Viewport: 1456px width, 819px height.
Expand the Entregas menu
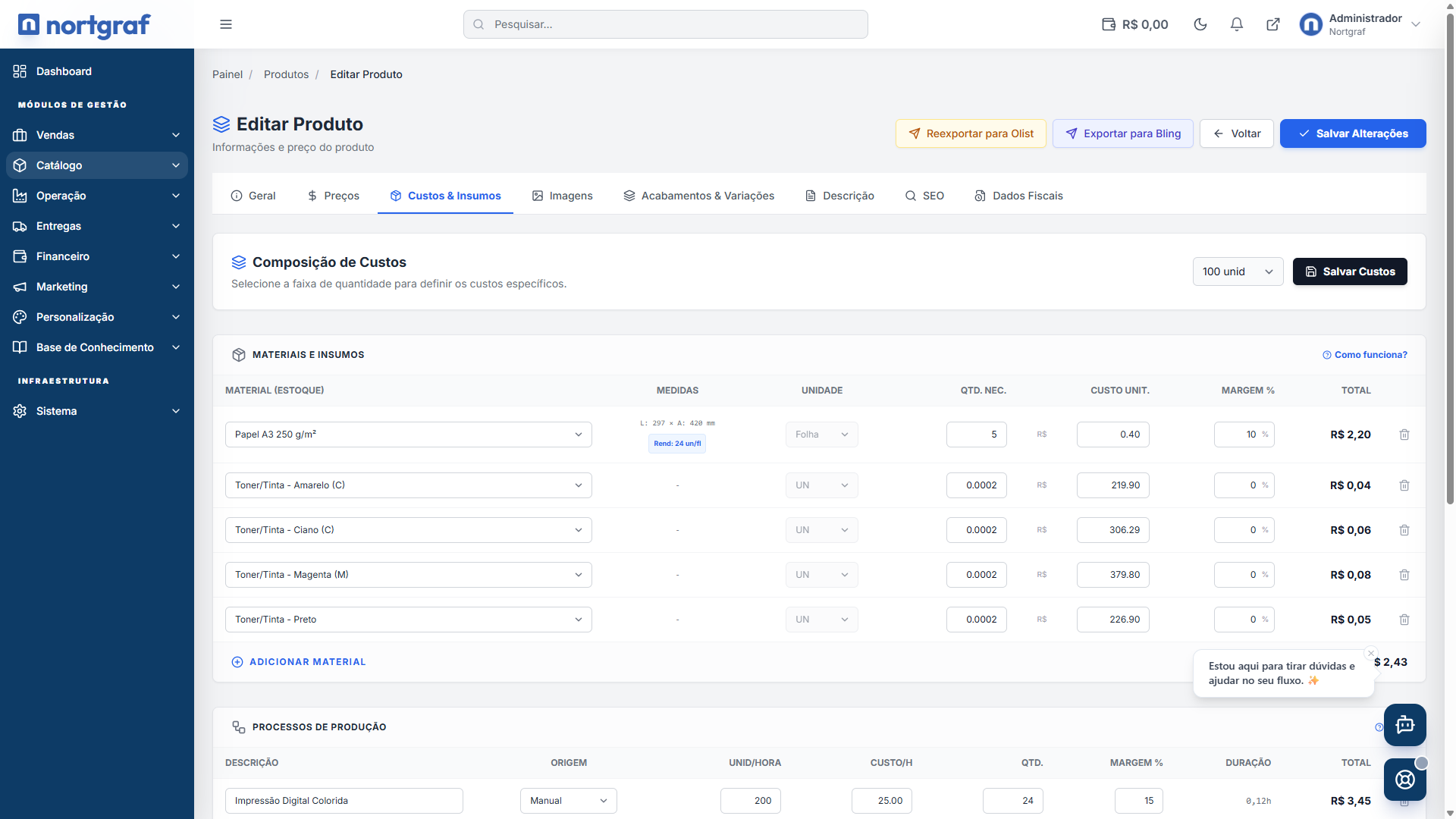[97, 226]
